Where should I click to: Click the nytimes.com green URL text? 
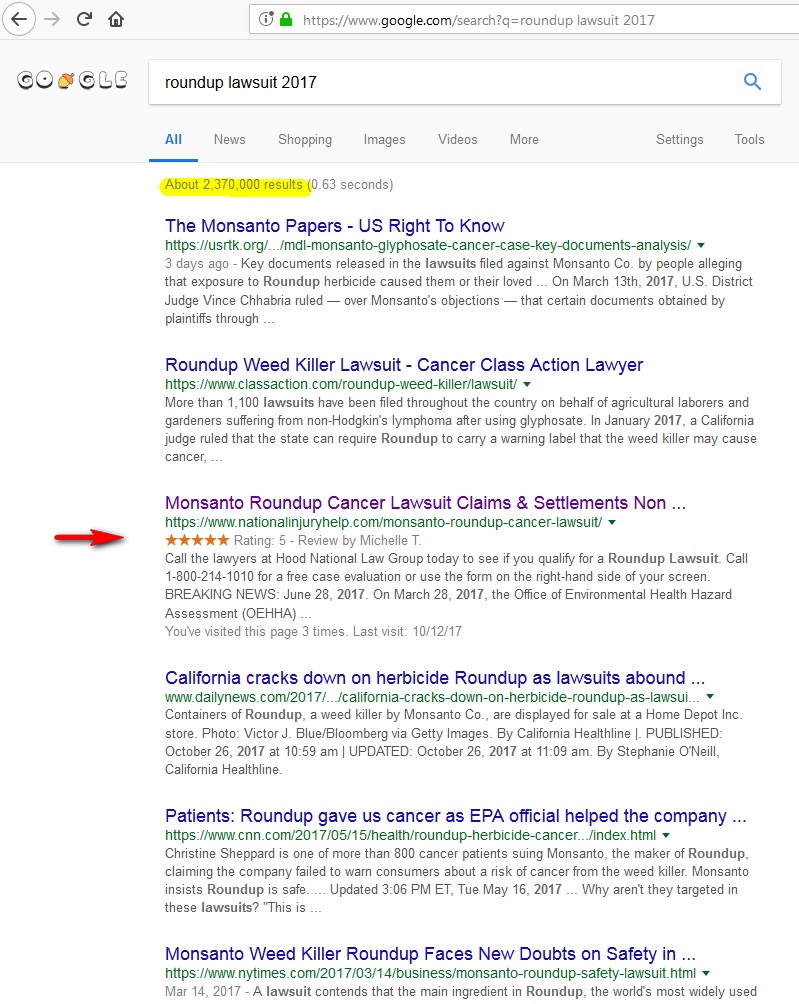click(430, 973)
